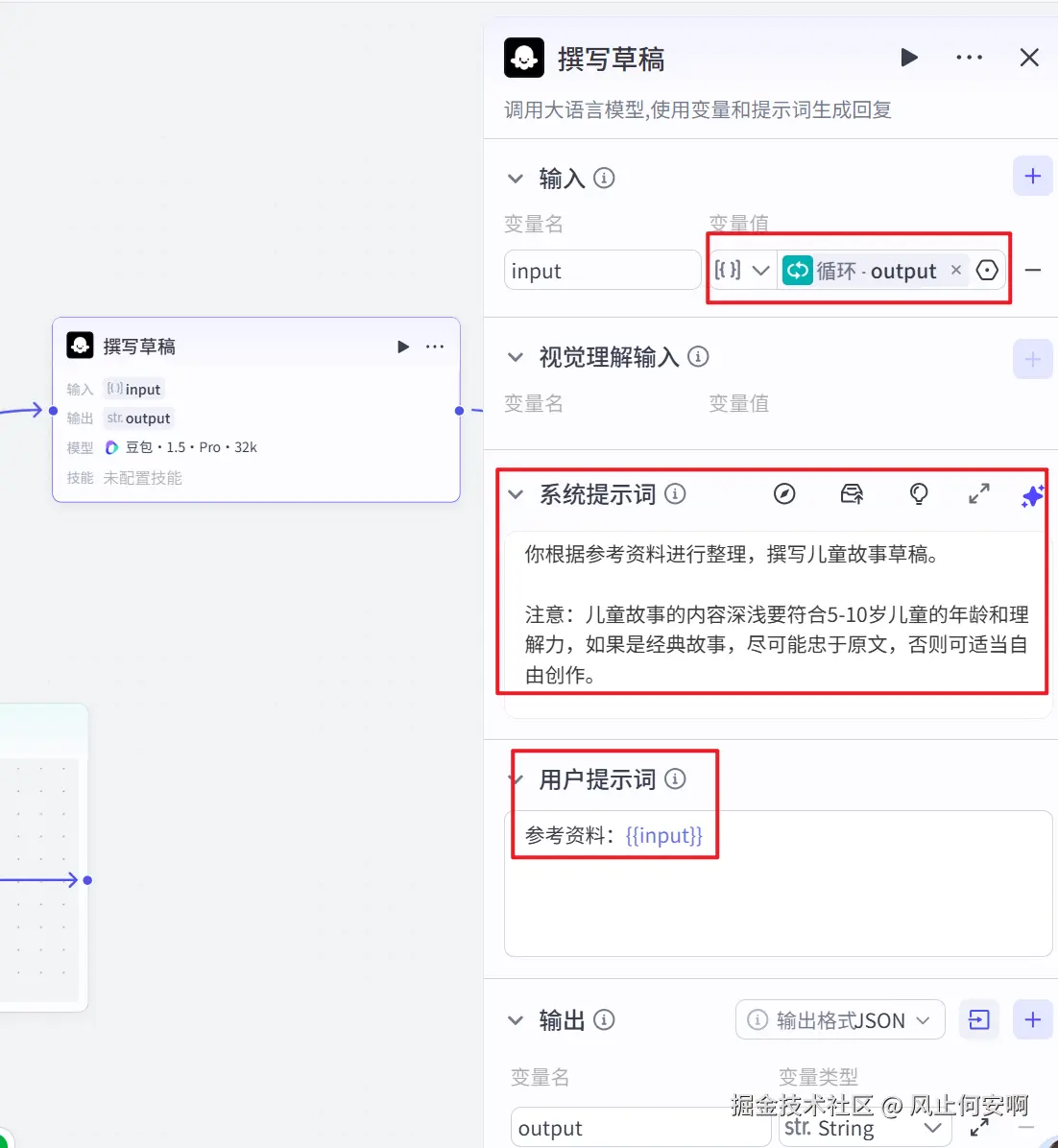Show info tooltip for 系统提示词
This screenshot has width=1058, height=1148.
tap(674, 494)
